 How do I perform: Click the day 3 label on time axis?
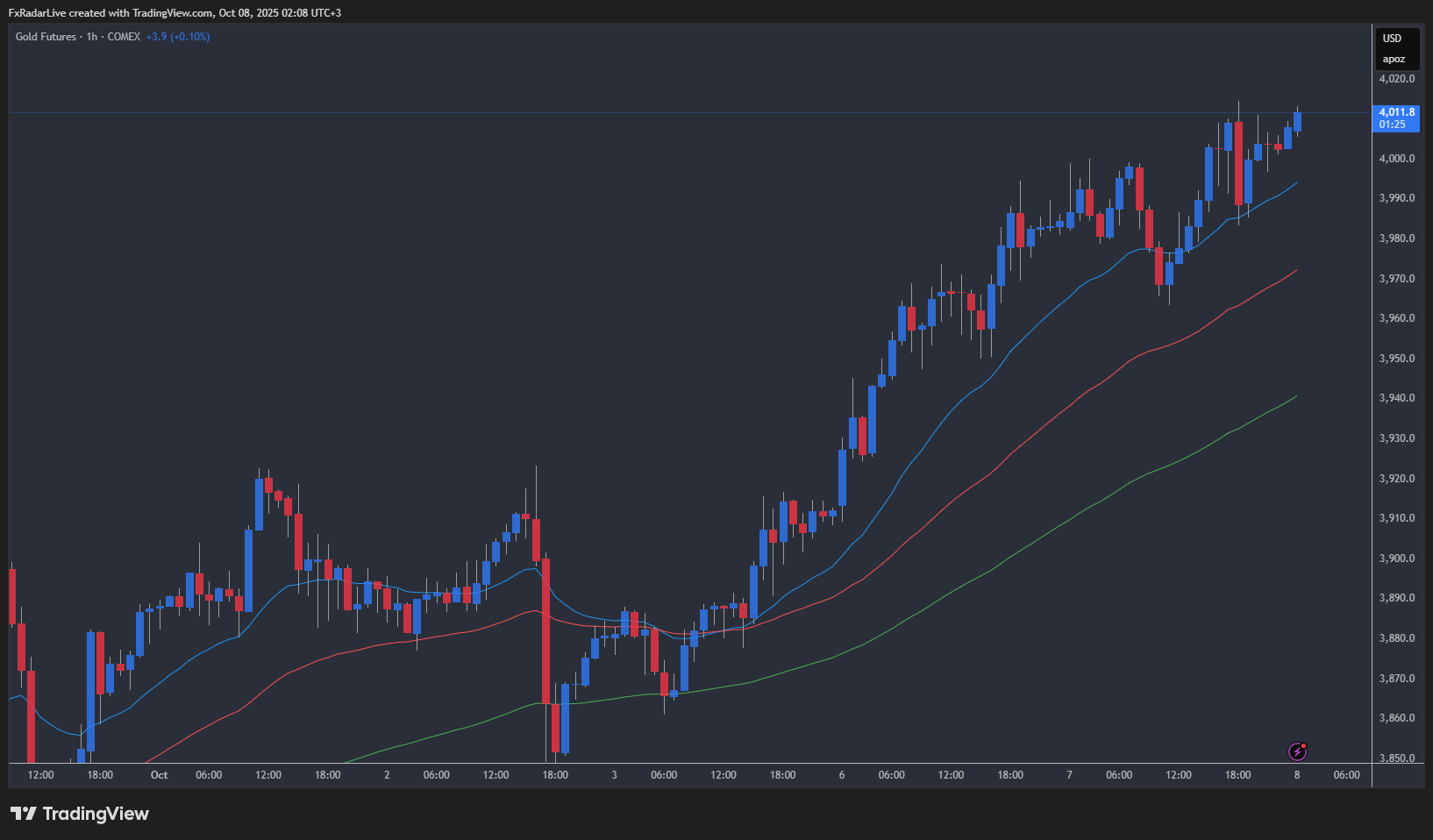tap(614, 775)
